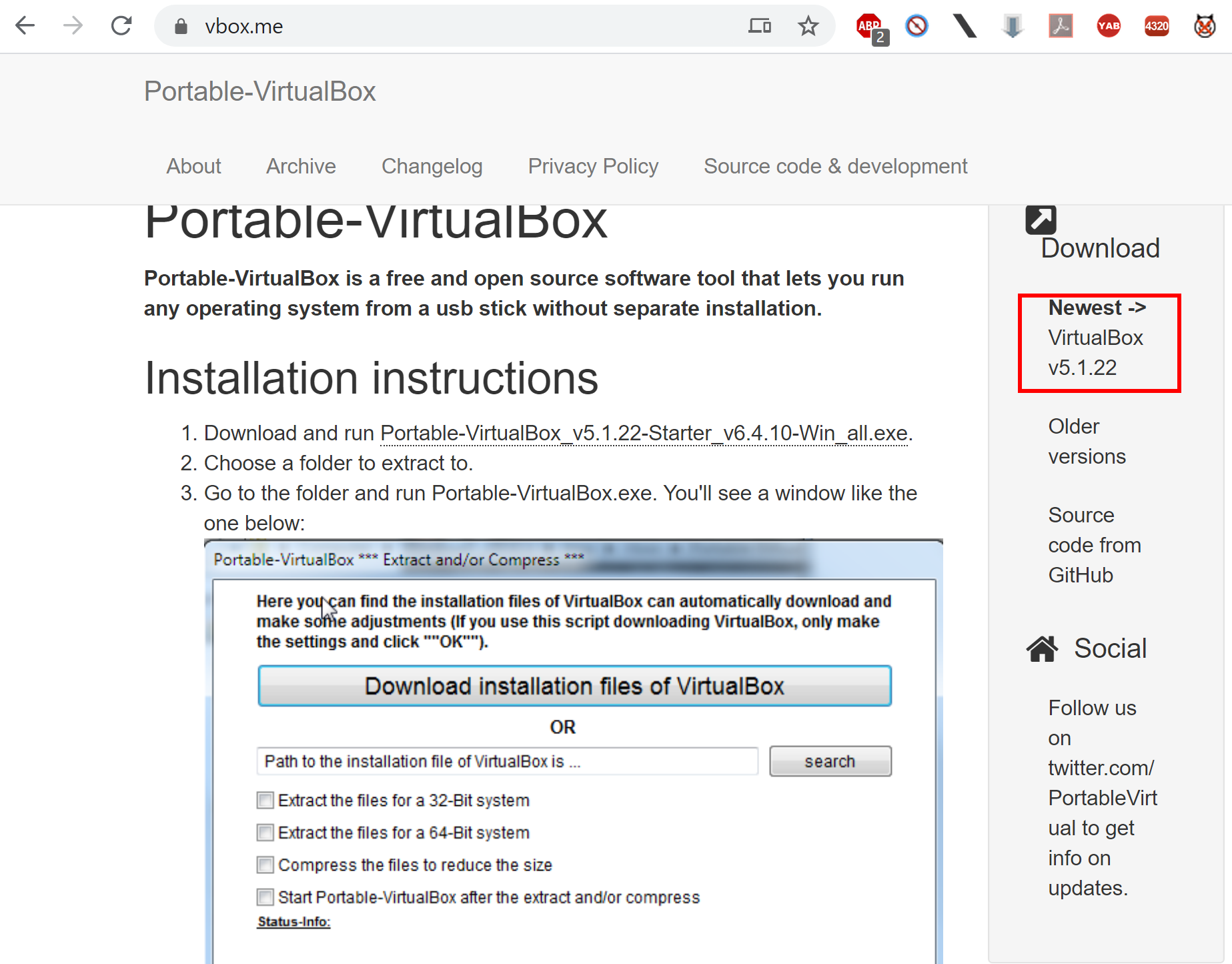
Task: Open Source code & development page
Action: click(x=835, y=166)
